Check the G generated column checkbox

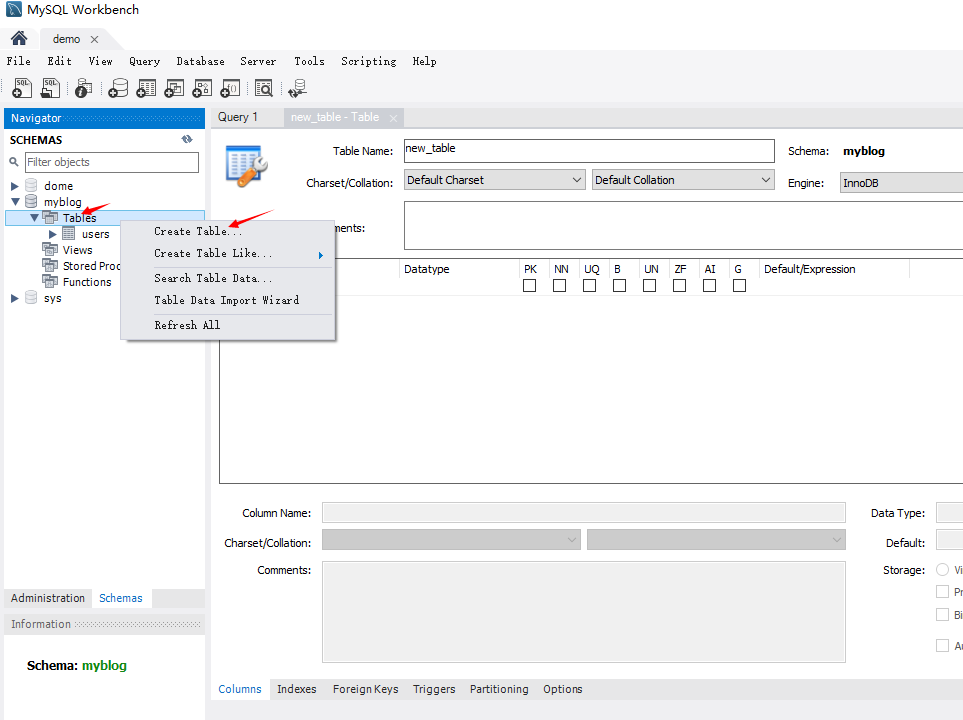click(x=739, y=286)
